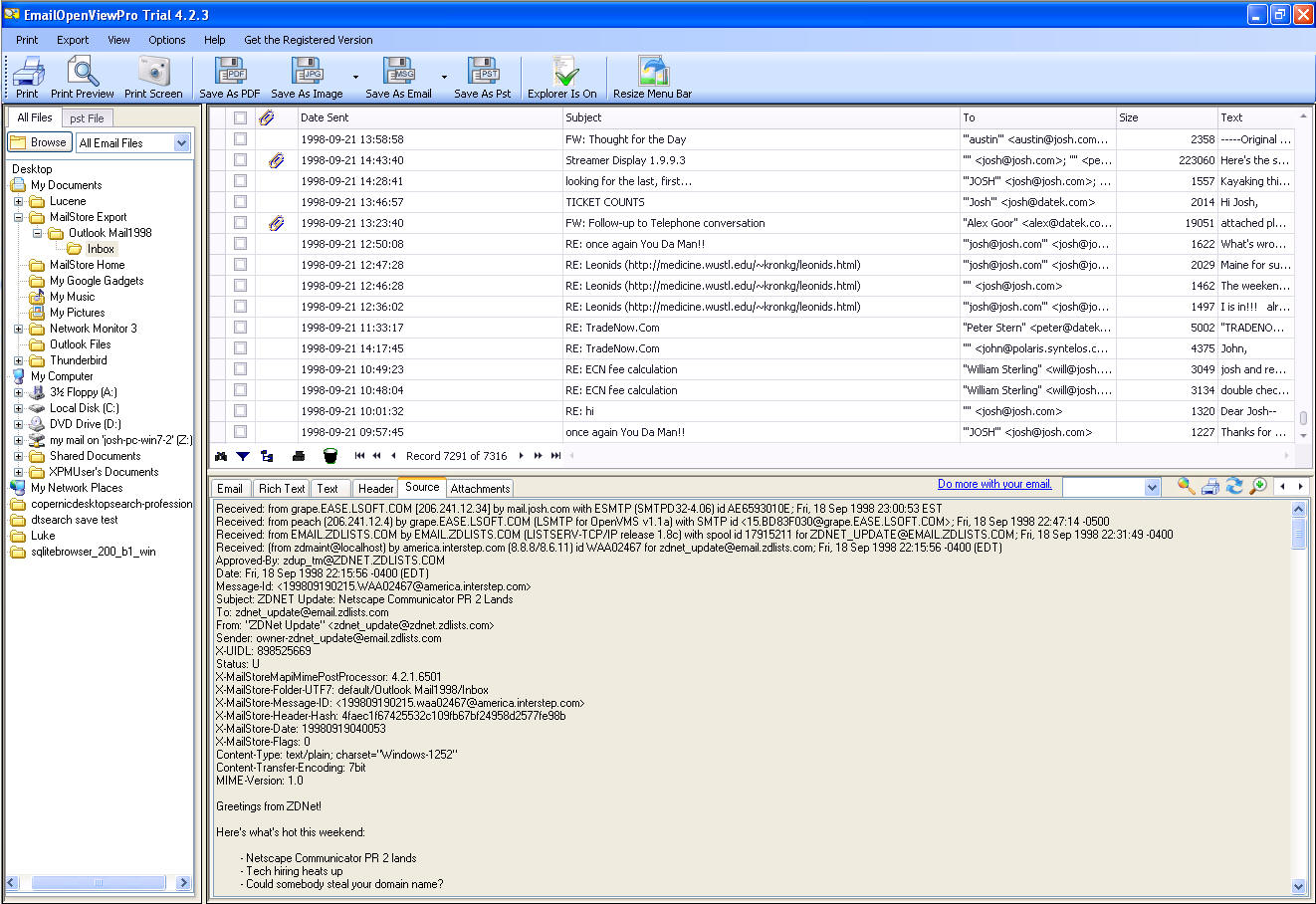
Task: Expand the Thunderbird folder in tree
Action: pos(18,360)
